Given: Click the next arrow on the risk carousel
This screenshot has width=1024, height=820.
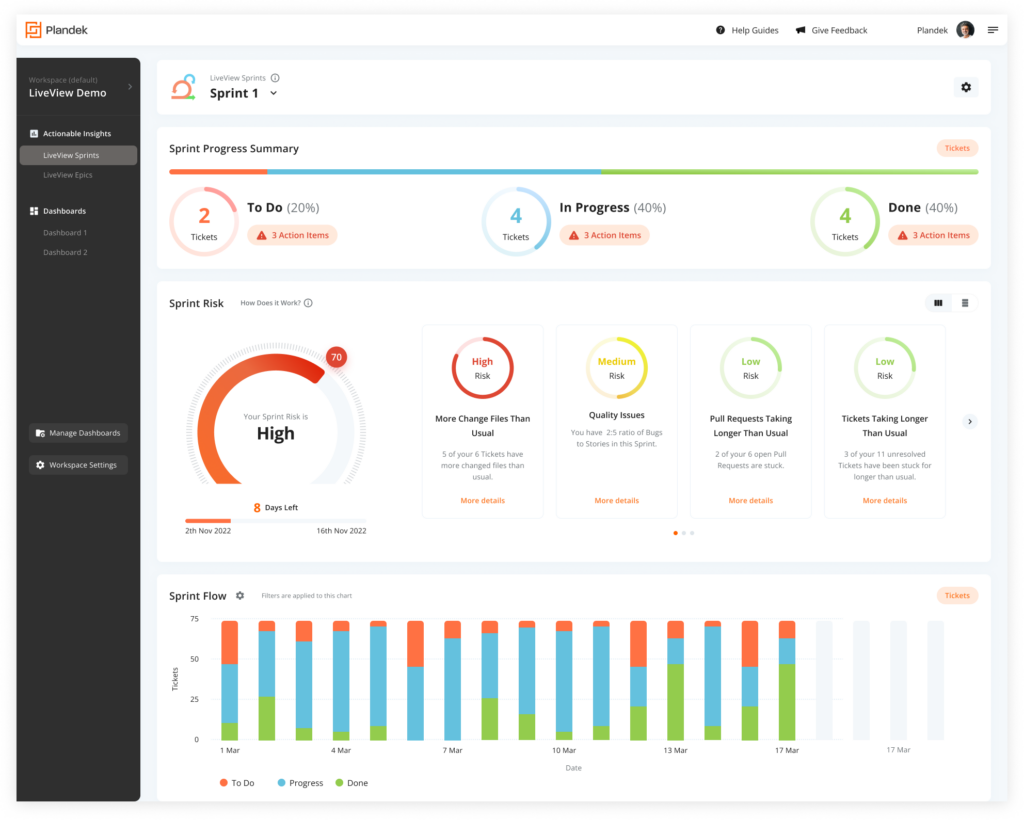Looking at the screenshot, I should tap(969, 421).
